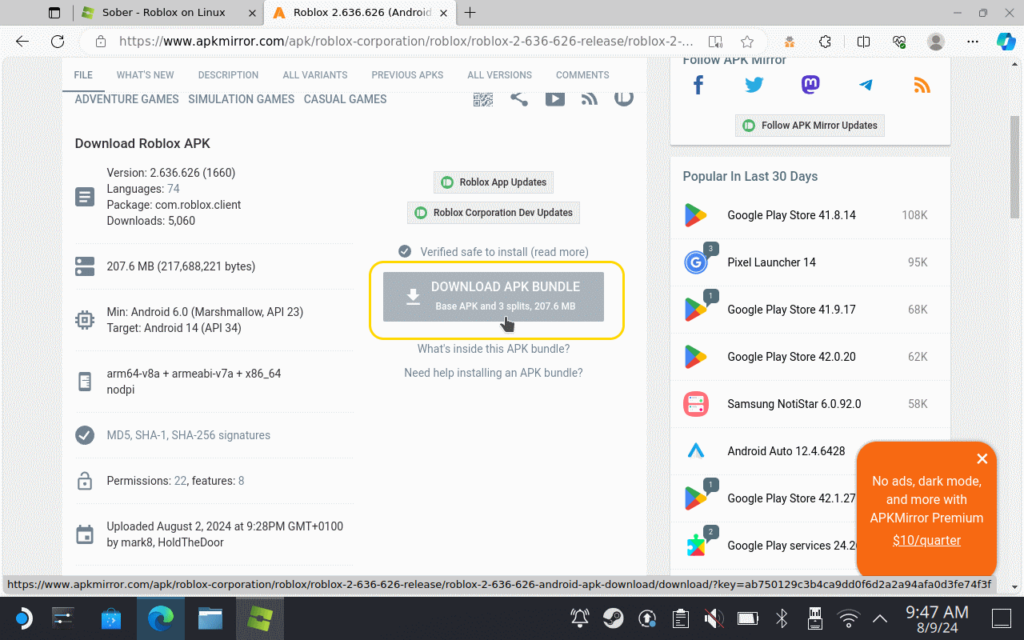Open tab actions menu icon
Screen dimensions: 1024x640
pos(54,12)
